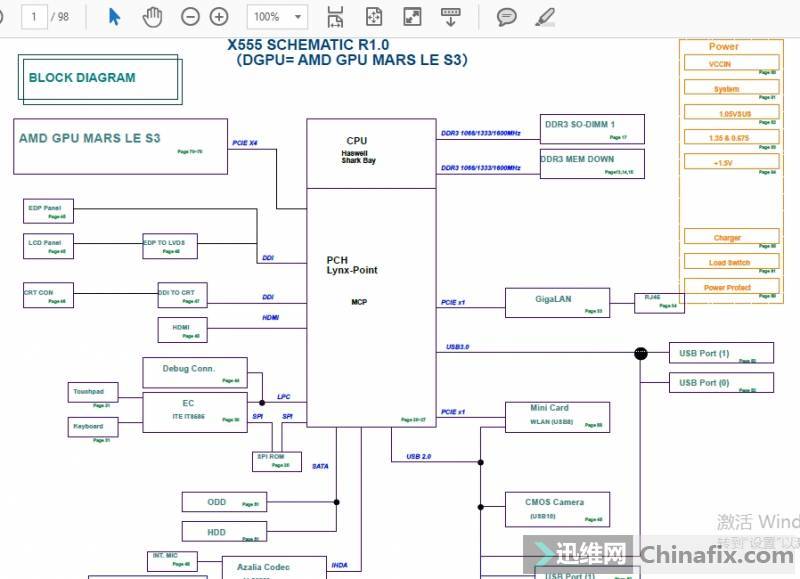
Task: Click the GigaLAN block
Action: tap(557, 303)
